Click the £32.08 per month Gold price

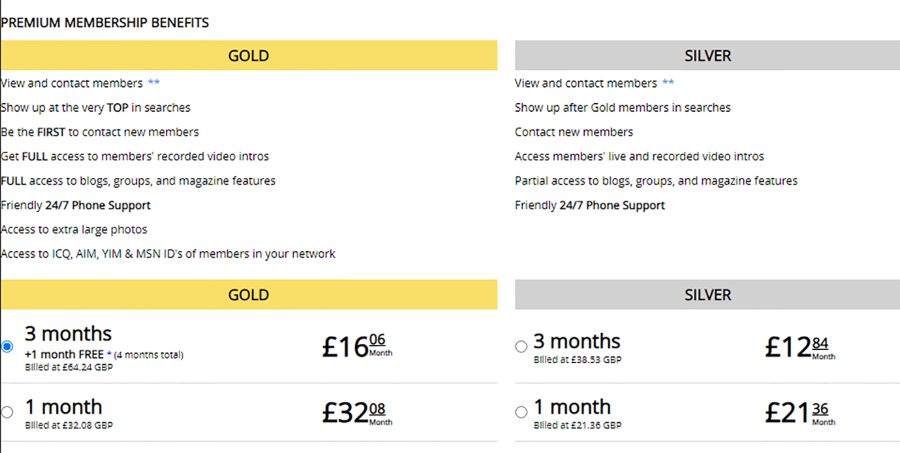(357, 412)
